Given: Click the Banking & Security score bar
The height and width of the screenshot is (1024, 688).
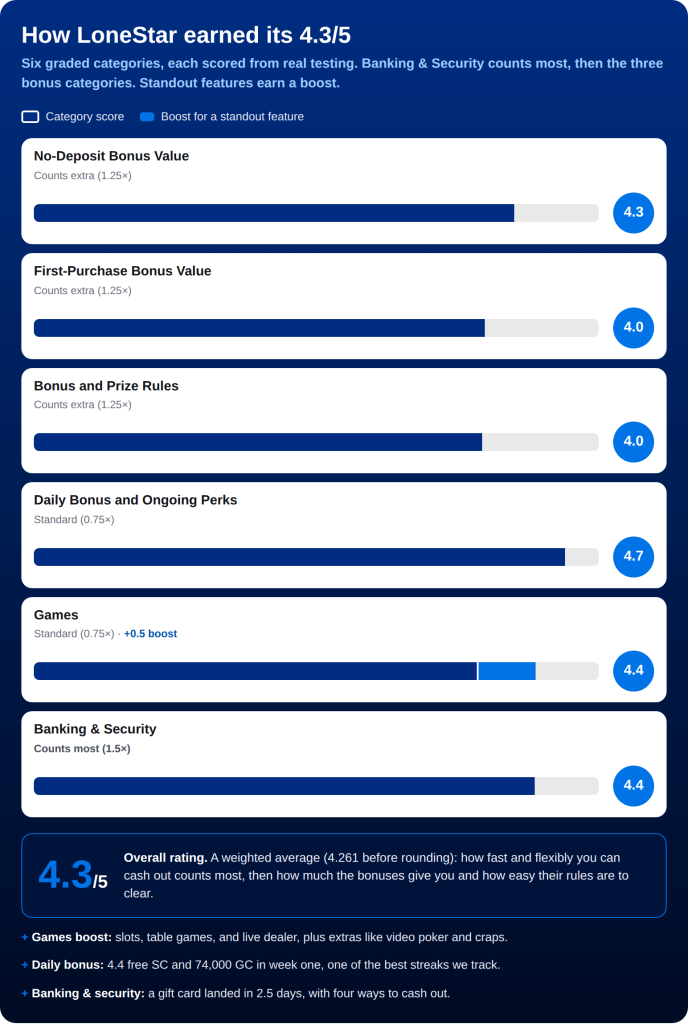Looking at the screenshot, I should [x=316, y=786].
